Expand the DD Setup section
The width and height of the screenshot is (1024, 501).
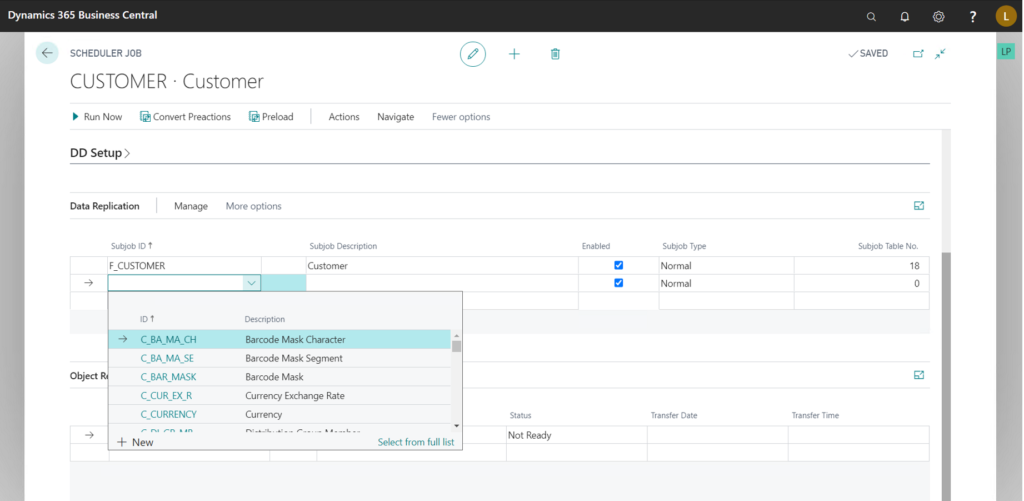pyautogui.click(x=100, y=153)
